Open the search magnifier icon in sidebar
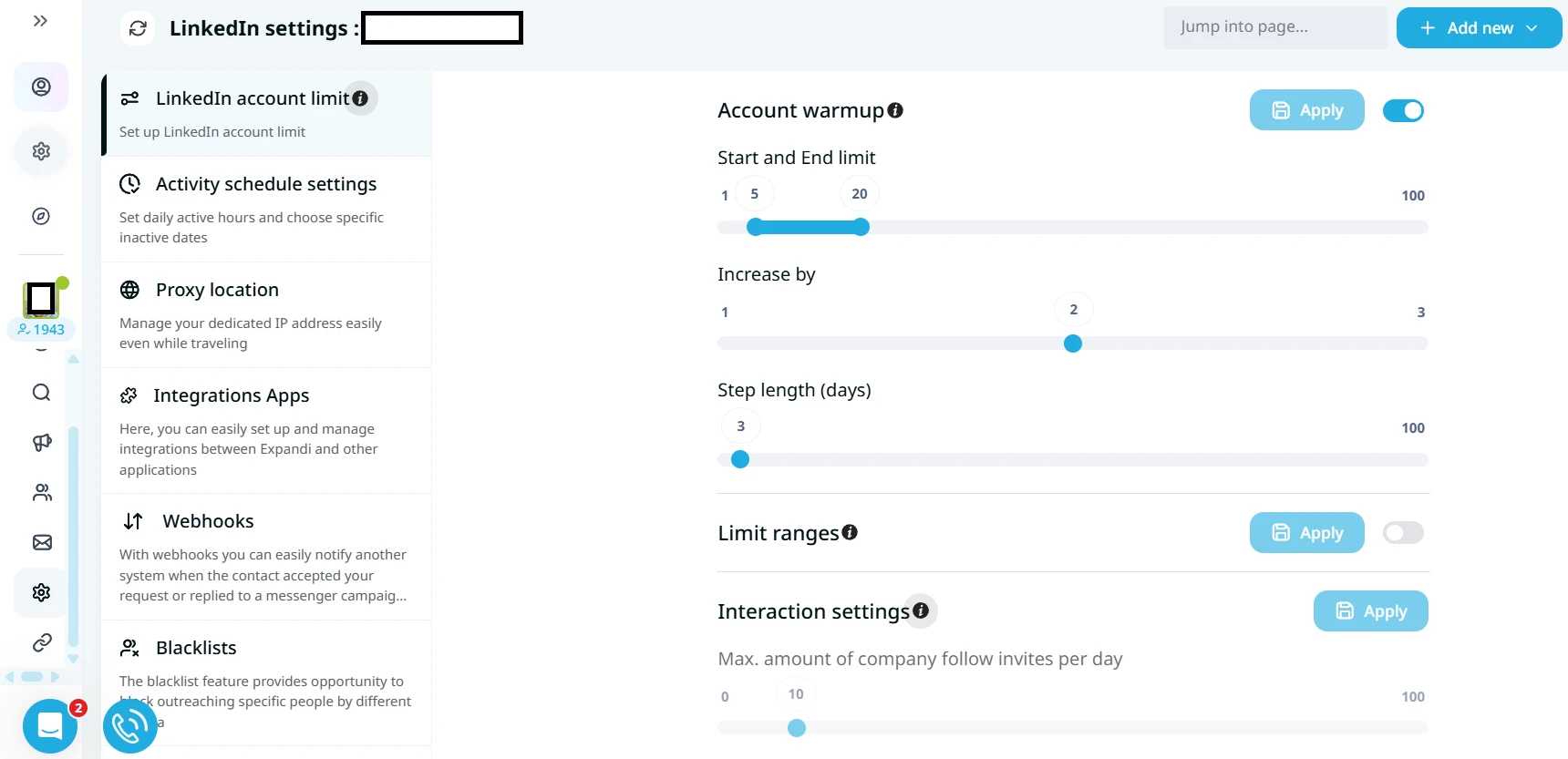The height and width of the screenshot is (759, 1568). click(42, 393)
